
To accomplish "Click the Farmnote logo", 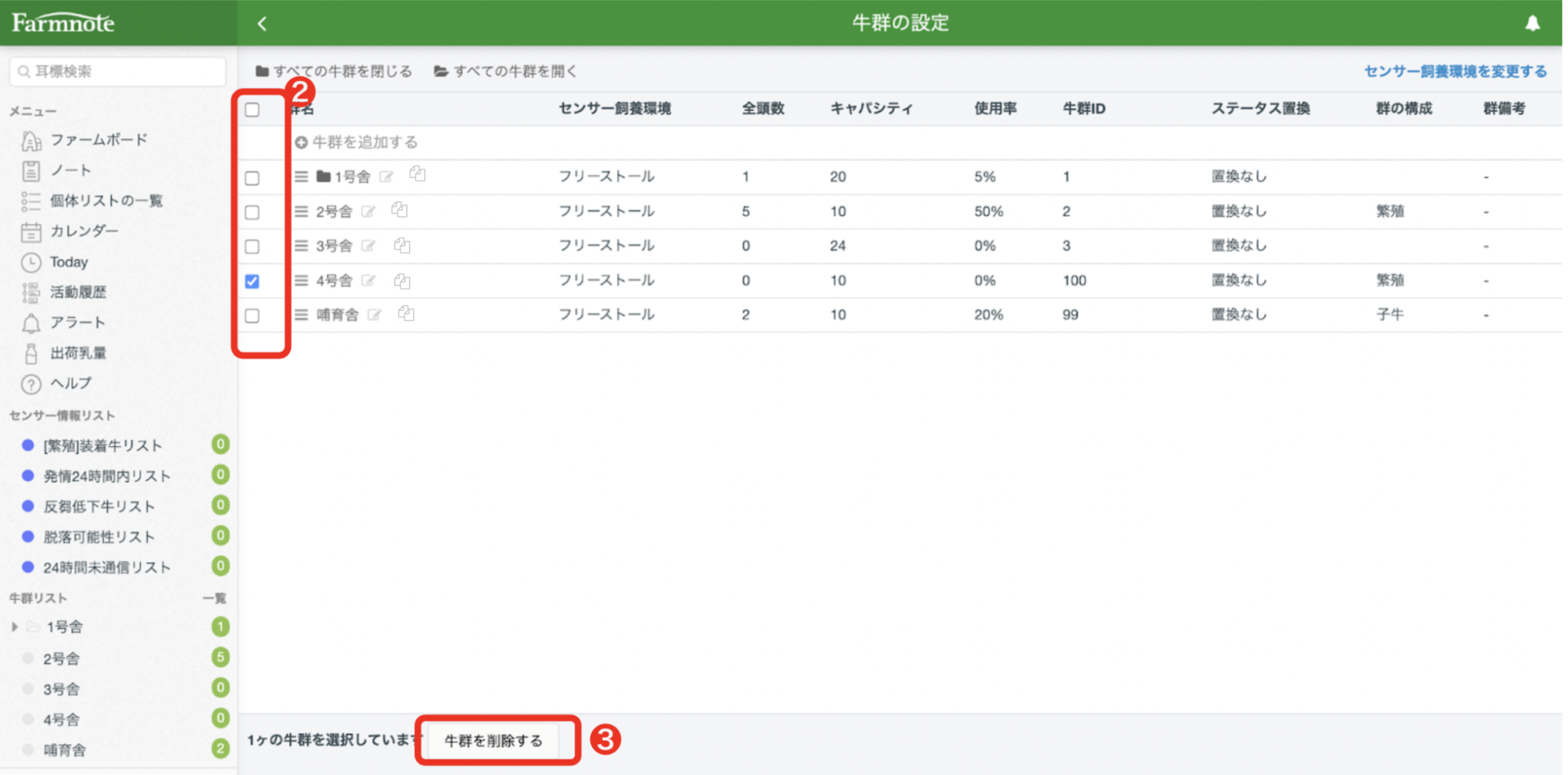I will pos(63,23).
